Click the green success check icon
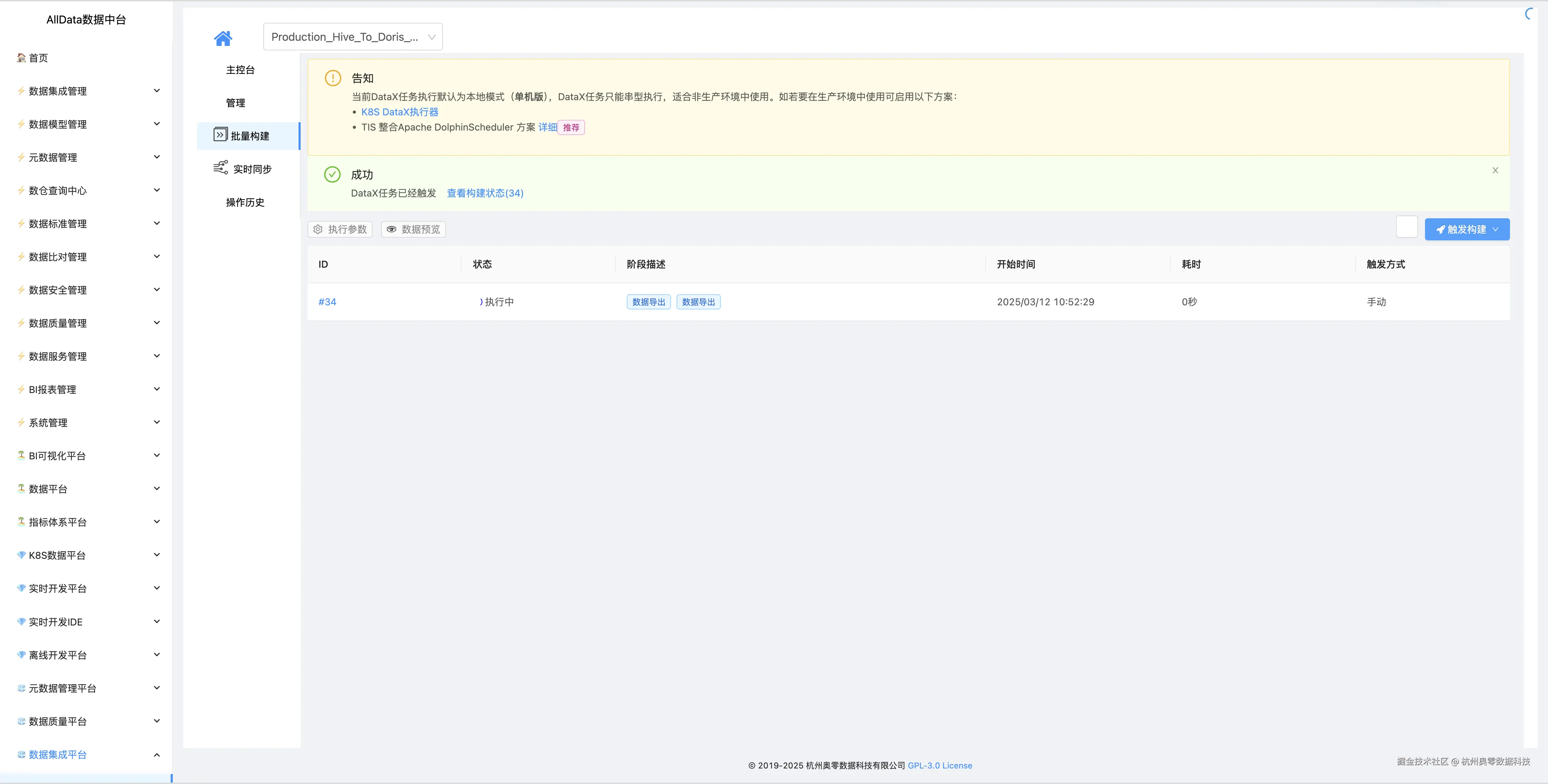The image size is (1548, 784). (332, 174)
